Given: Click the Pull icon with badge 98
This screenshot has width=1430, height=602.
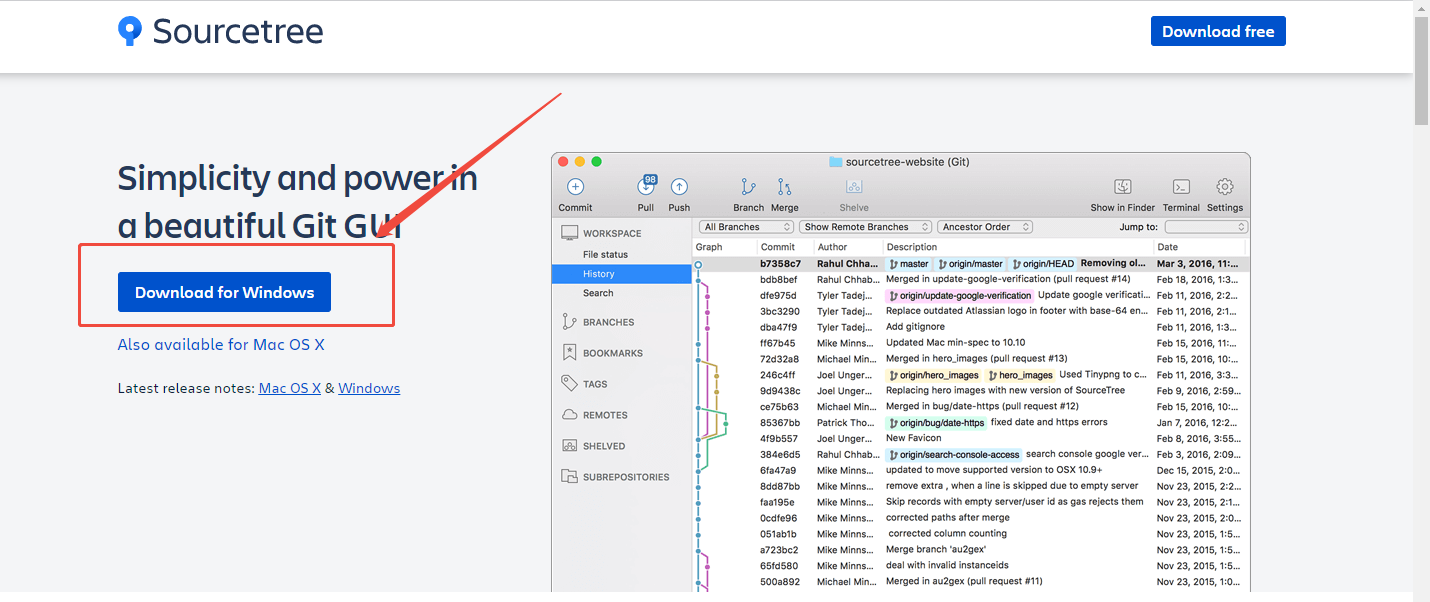Looking at the screenshot, I should pos(646,186).
